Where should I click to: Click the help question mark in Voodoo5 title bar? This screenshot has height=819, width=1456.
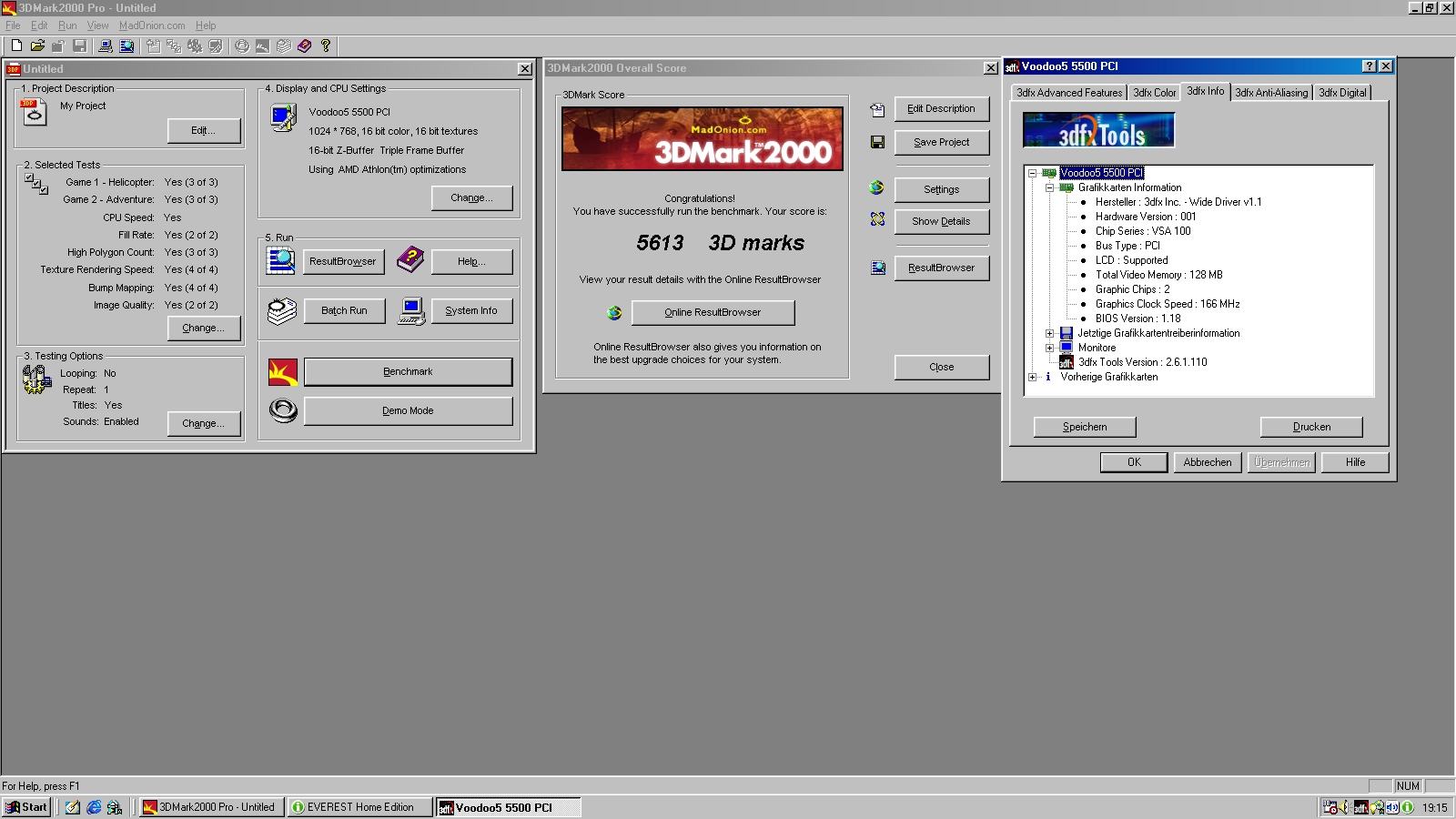coord(1370,66)
